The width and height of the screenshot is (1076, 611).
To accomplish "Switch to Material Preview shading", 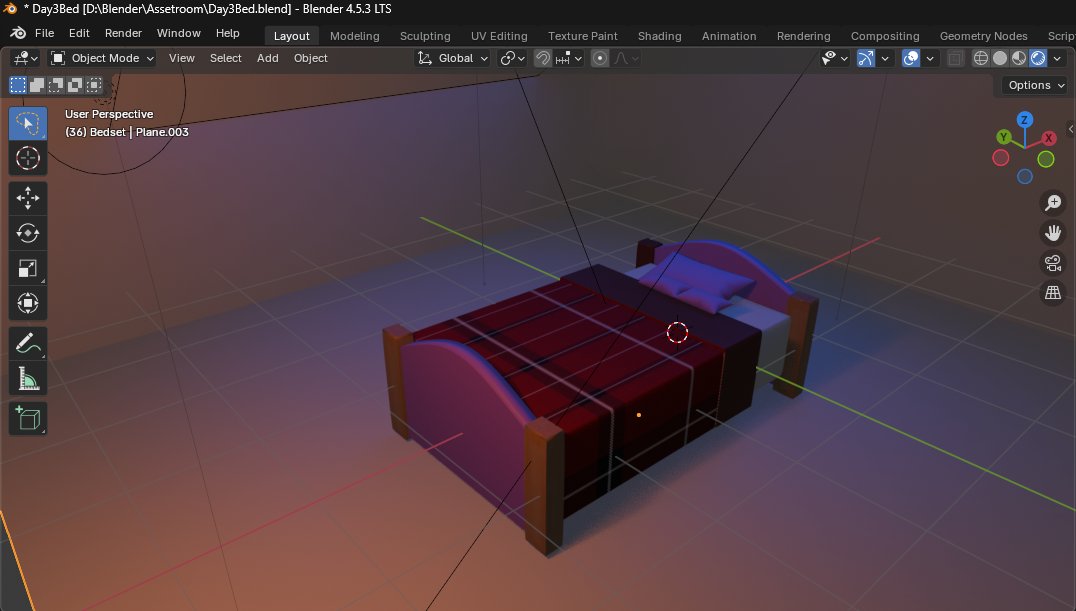I will 1019,58.
